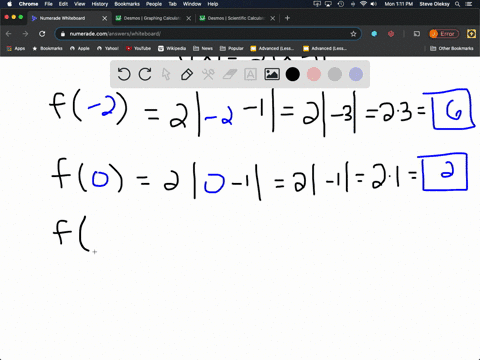The width and height of the screenshot is (480, 360).
Task: Open the File menu
Action: click(x=49, y=4)
